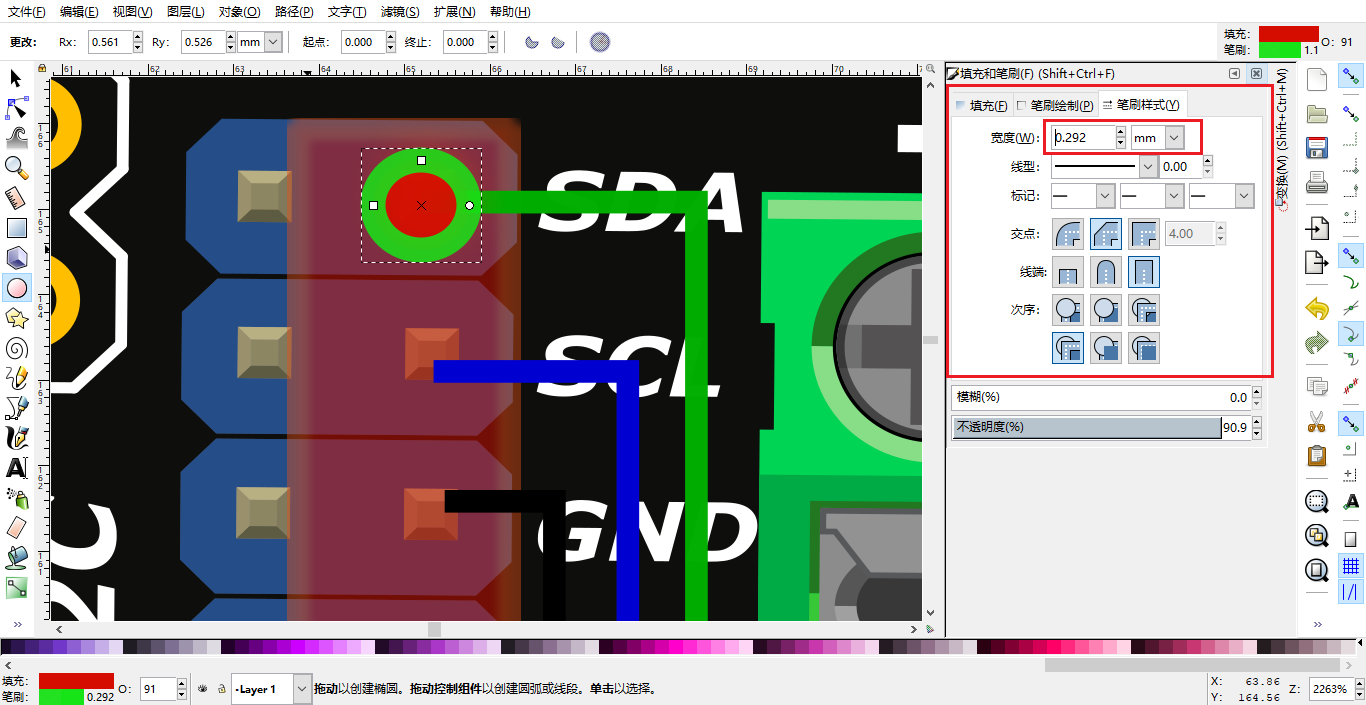Select the Calligraphy tool
Screen dimensions: 1366x705
tap(16, 438)
